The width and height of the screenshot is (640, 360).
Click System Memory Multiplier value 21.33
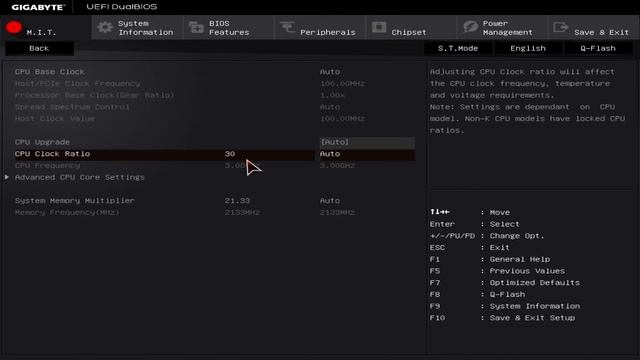coord(237,201)
